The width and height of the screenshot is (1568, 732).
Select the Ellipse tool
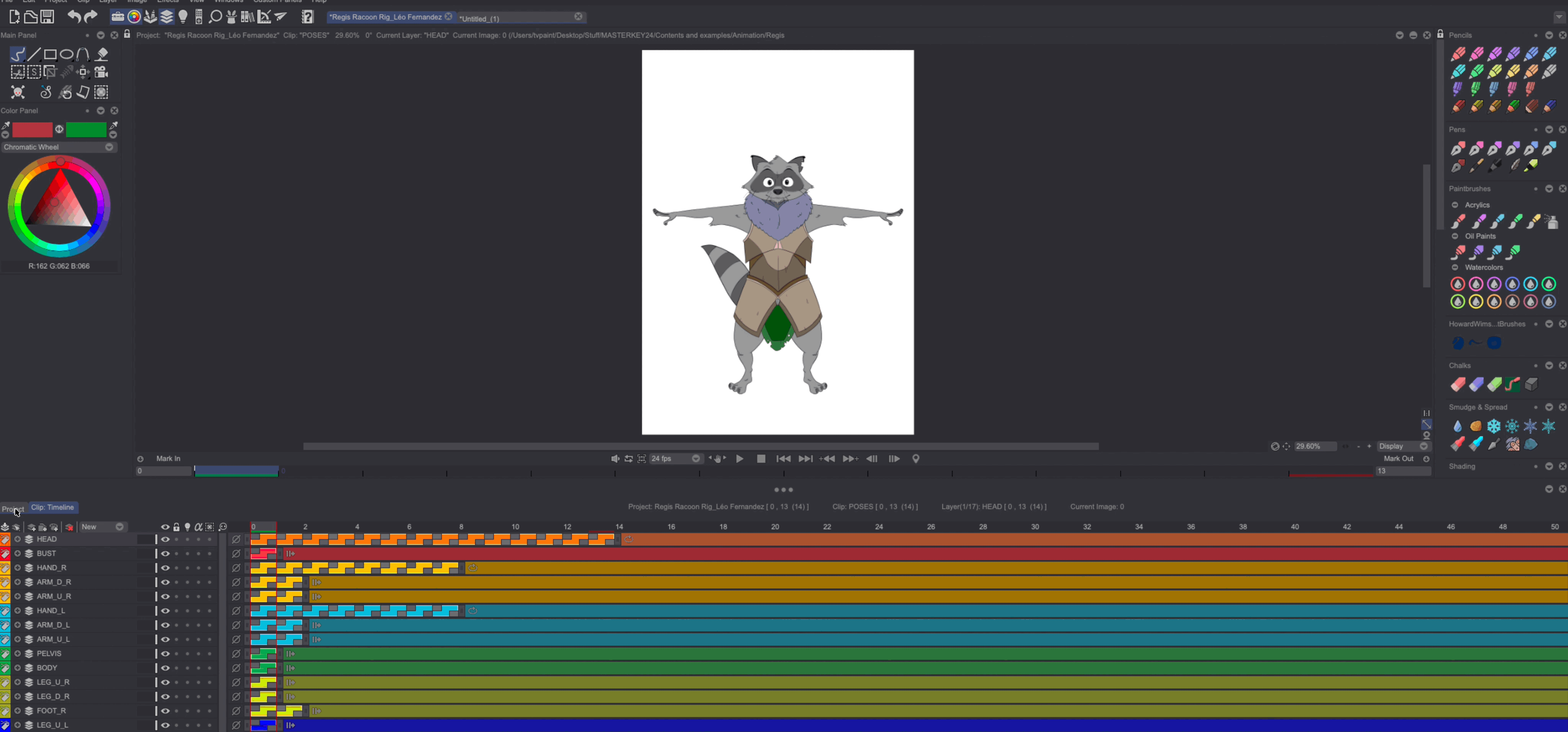[67, 54]
